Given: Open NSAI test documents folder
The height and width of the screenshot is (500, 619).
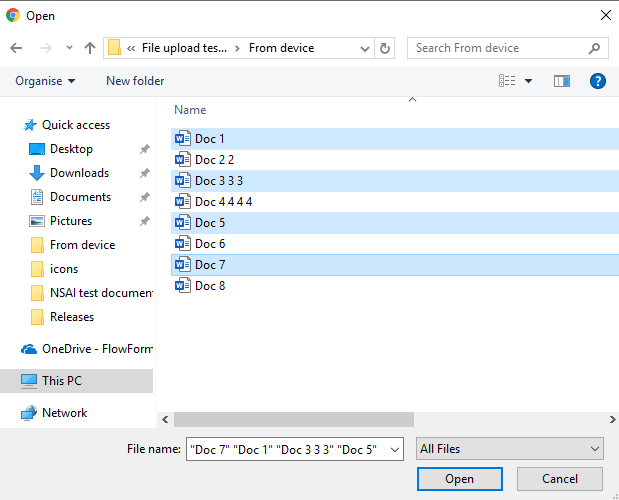Looking at the screenshot, I should (x=101, y=293).
